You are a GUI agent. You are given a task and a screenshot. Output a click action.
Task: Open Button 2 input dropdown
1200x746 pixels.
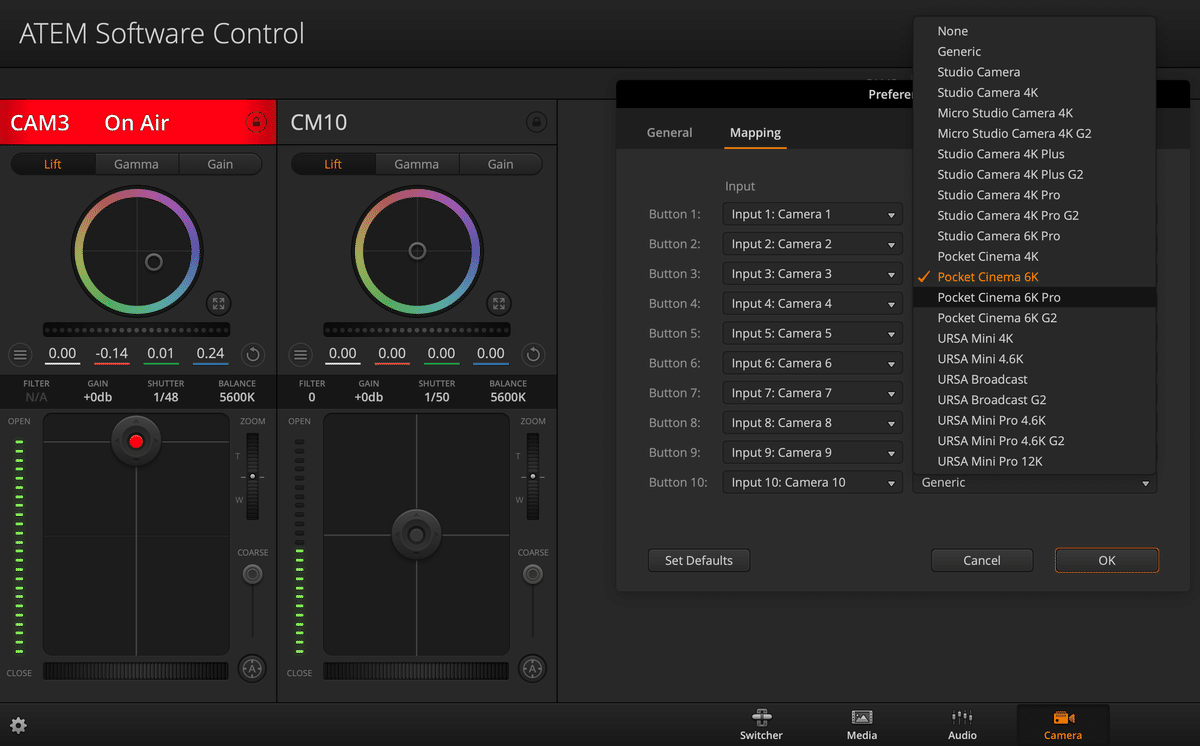tap(813, 244)
